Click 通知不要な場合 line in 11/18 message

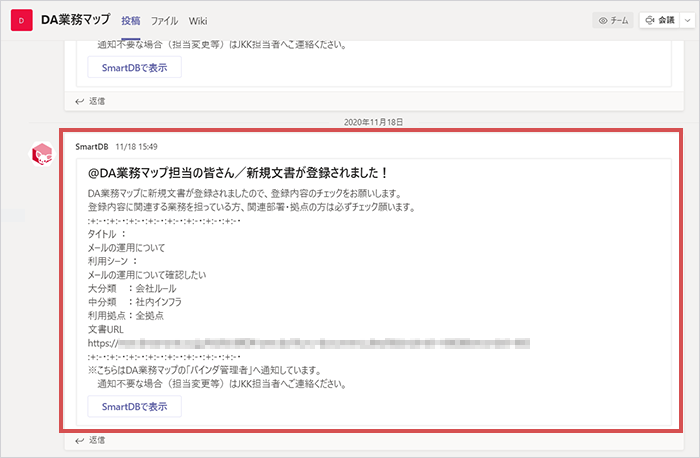[x=222, y=383]
